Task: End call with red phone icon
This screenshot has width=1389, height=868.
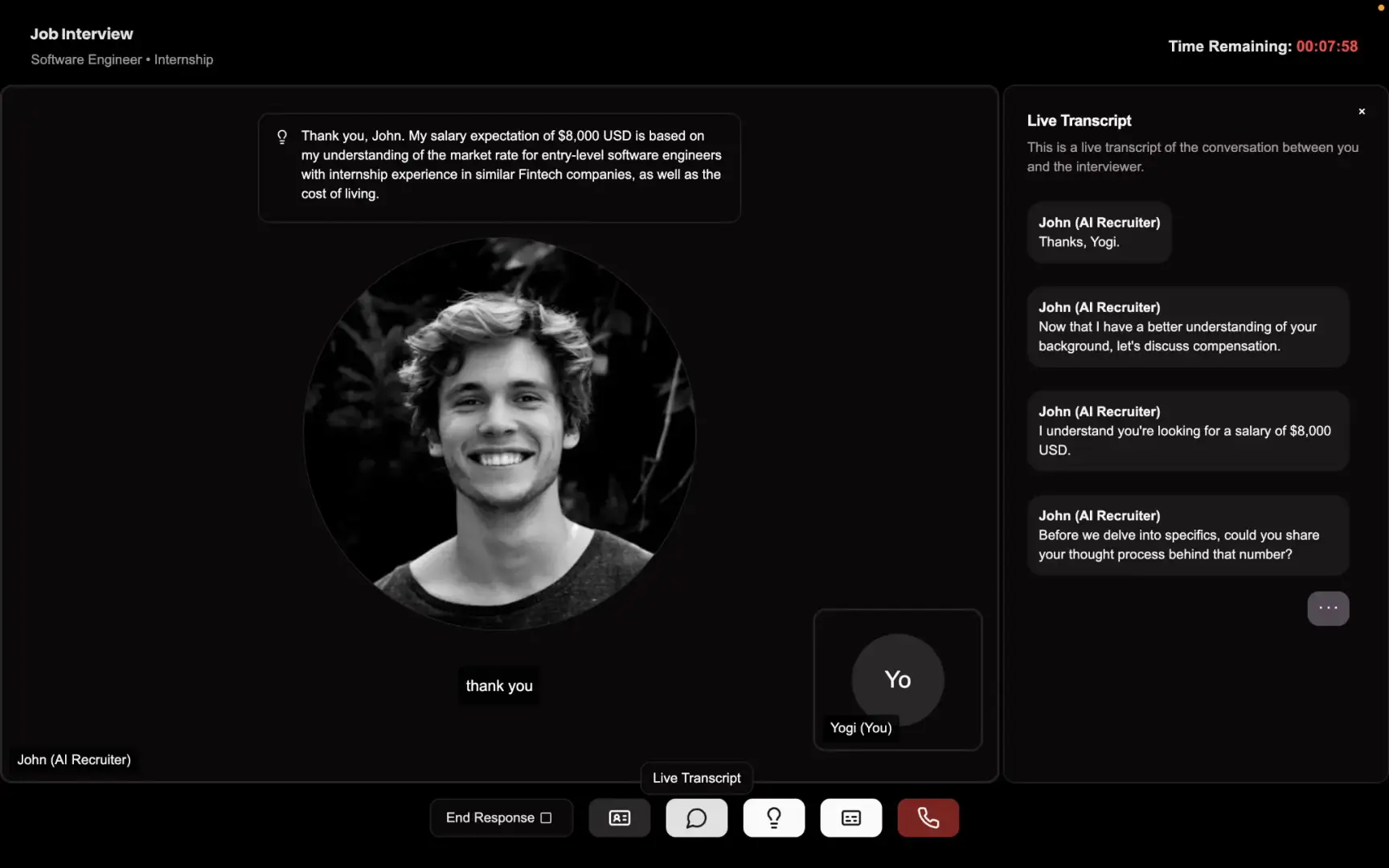Action: pos(928,817)
